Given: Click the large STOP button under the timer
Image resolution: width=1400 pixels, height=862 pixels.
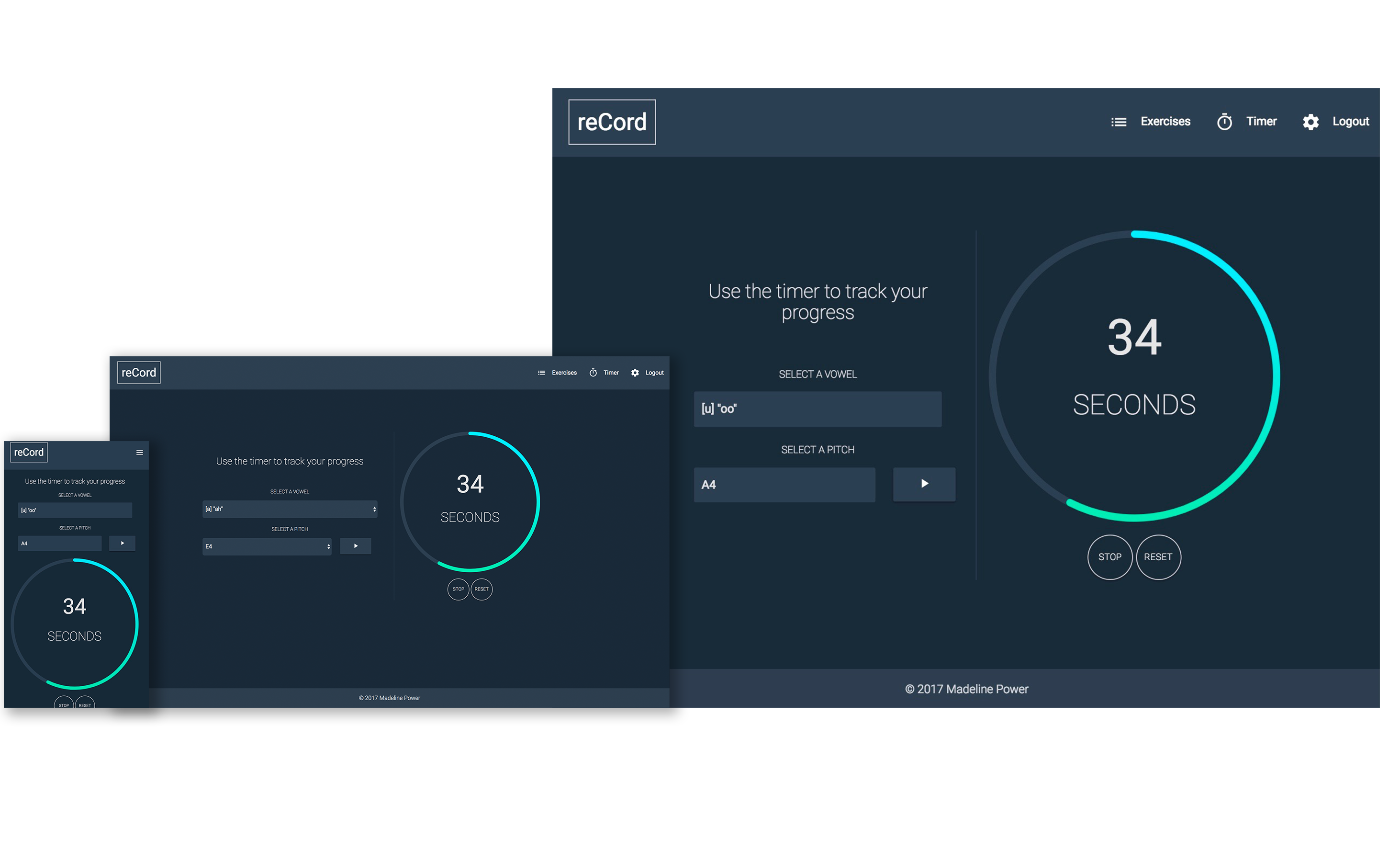Looking at the screenshot, I should 1109,557.
